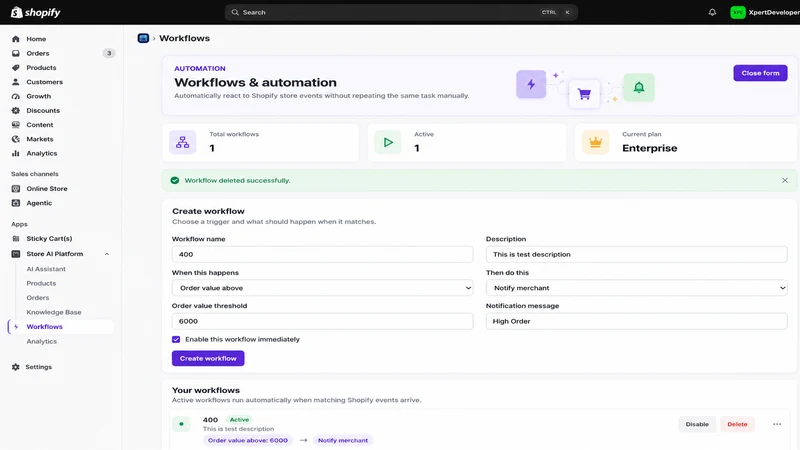Viewport: 800px width, 450px height.
Task: Click the Current plan crown icon
Action: tap(595, 142)
